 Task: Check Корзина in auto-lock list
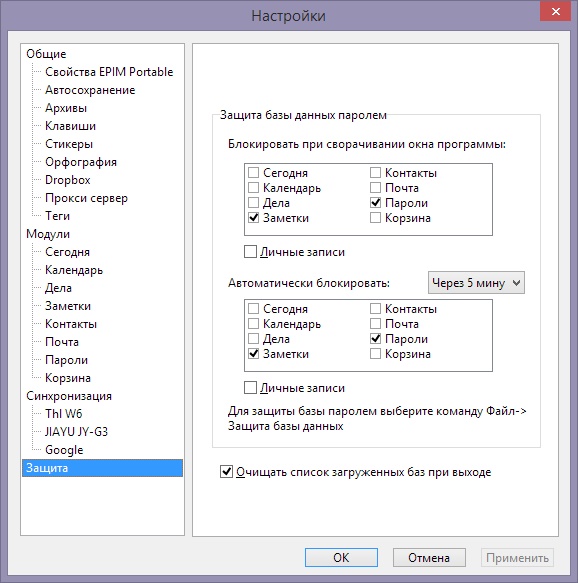(375, 354)
